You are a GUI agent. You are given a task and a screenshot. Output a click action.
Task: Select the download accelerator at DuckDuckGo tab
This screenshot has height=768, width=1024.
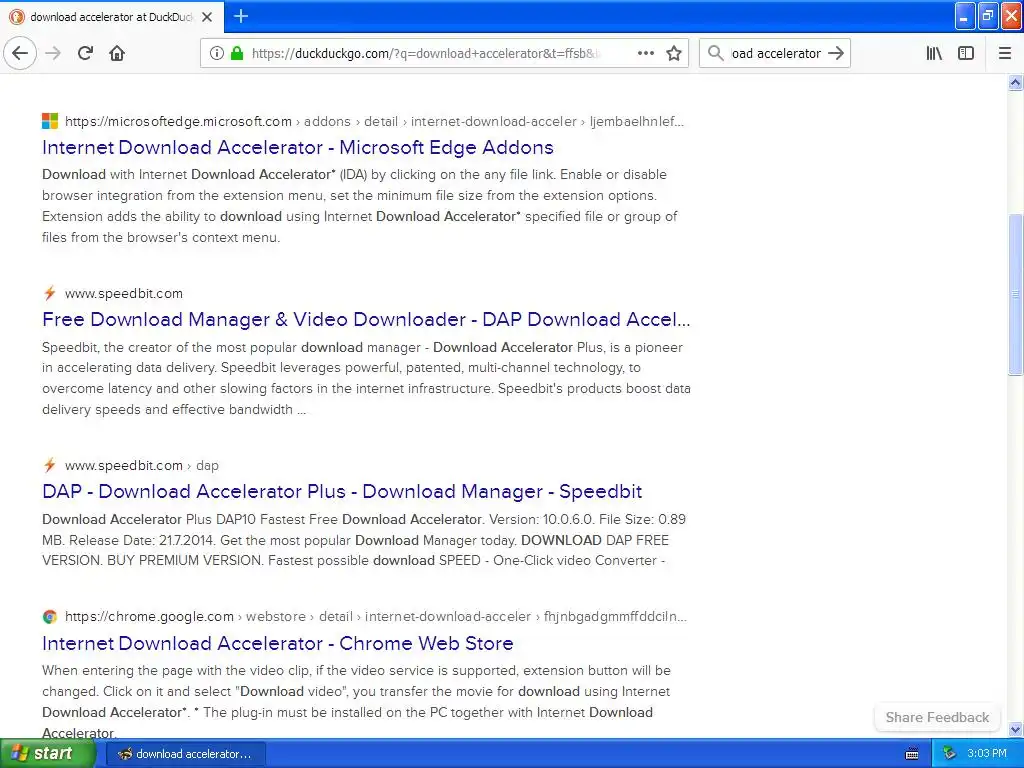click(x=111, y=17)
